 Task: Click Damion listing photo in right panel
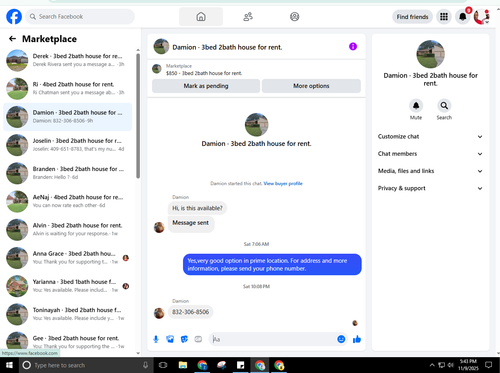pyautogui.click(x=430, y=54)
